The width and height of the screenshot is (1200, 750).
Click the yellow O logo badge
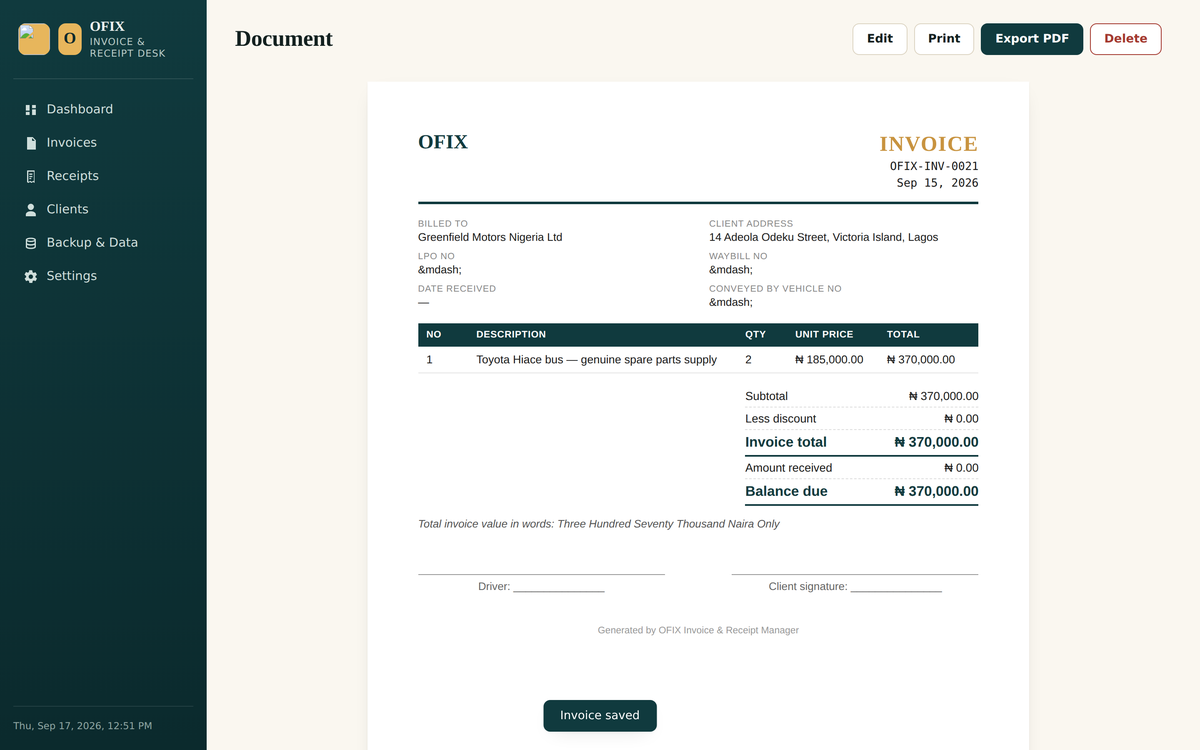pyautogui.click(x=70, y=39)
